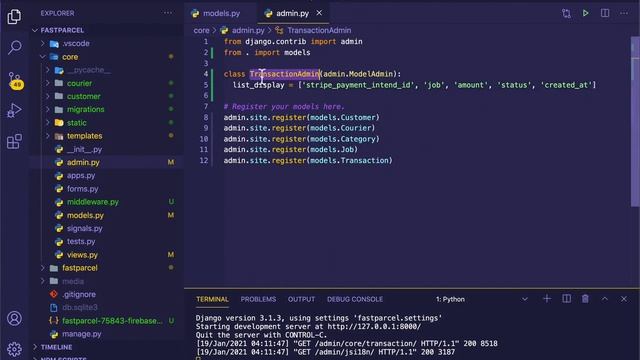The width and height of the screenshot is (640, 360).
Task: Click line number 7 in gutter
Action: tap(205, 107)
